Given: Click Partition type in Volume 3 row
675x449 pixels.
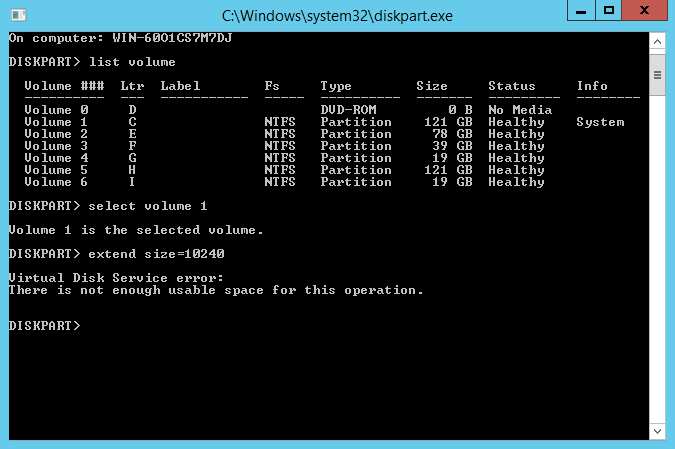Looking at the screenshot, I should 356,146.
